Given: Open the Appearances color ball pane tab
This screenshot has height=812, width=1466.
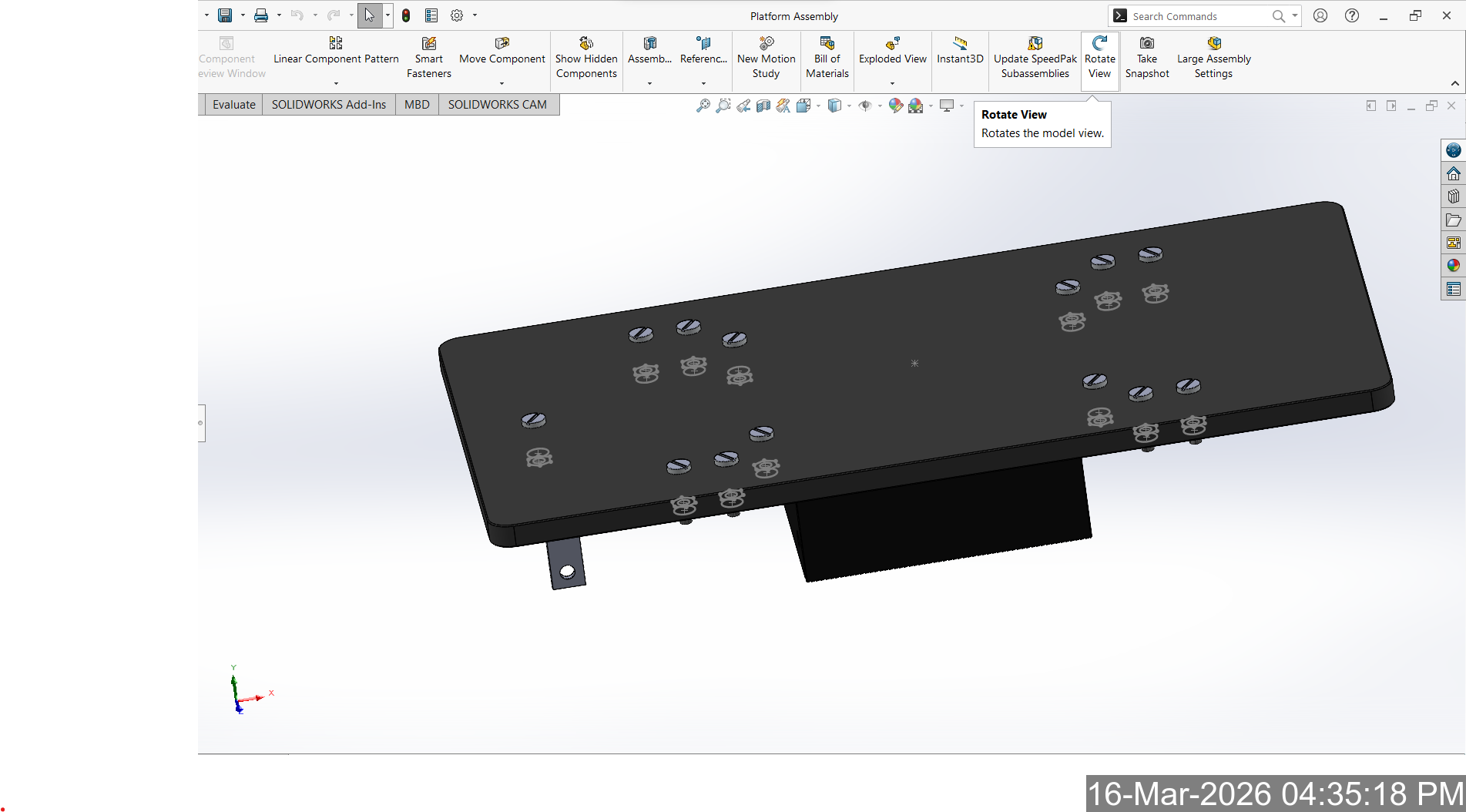Looking at the screenshot, I should tap(1453, 266).
